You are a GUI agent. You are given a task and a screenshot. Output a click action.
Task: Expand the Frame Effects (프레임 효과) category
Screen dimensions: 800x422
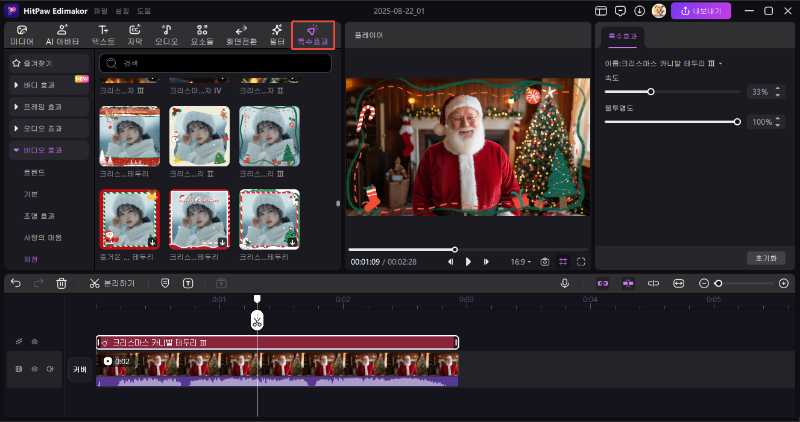(x=48, y=107)
